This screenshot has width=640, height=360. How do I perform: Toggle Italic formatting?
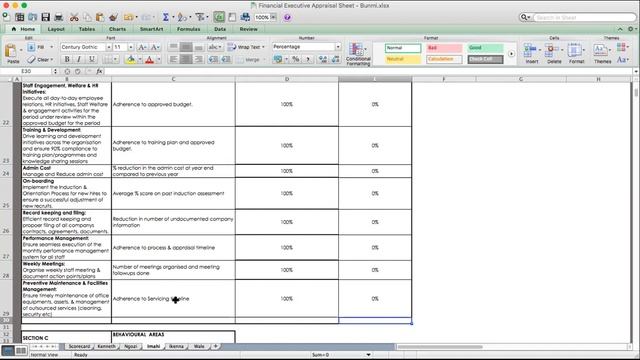[79, 59]
